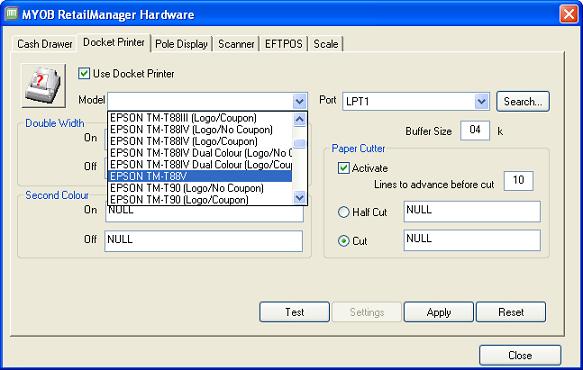Image resolution: width=583 pixels, height=370 pixels.
Task: Open the Pole Display tab
Action: (x=181, y=44)
